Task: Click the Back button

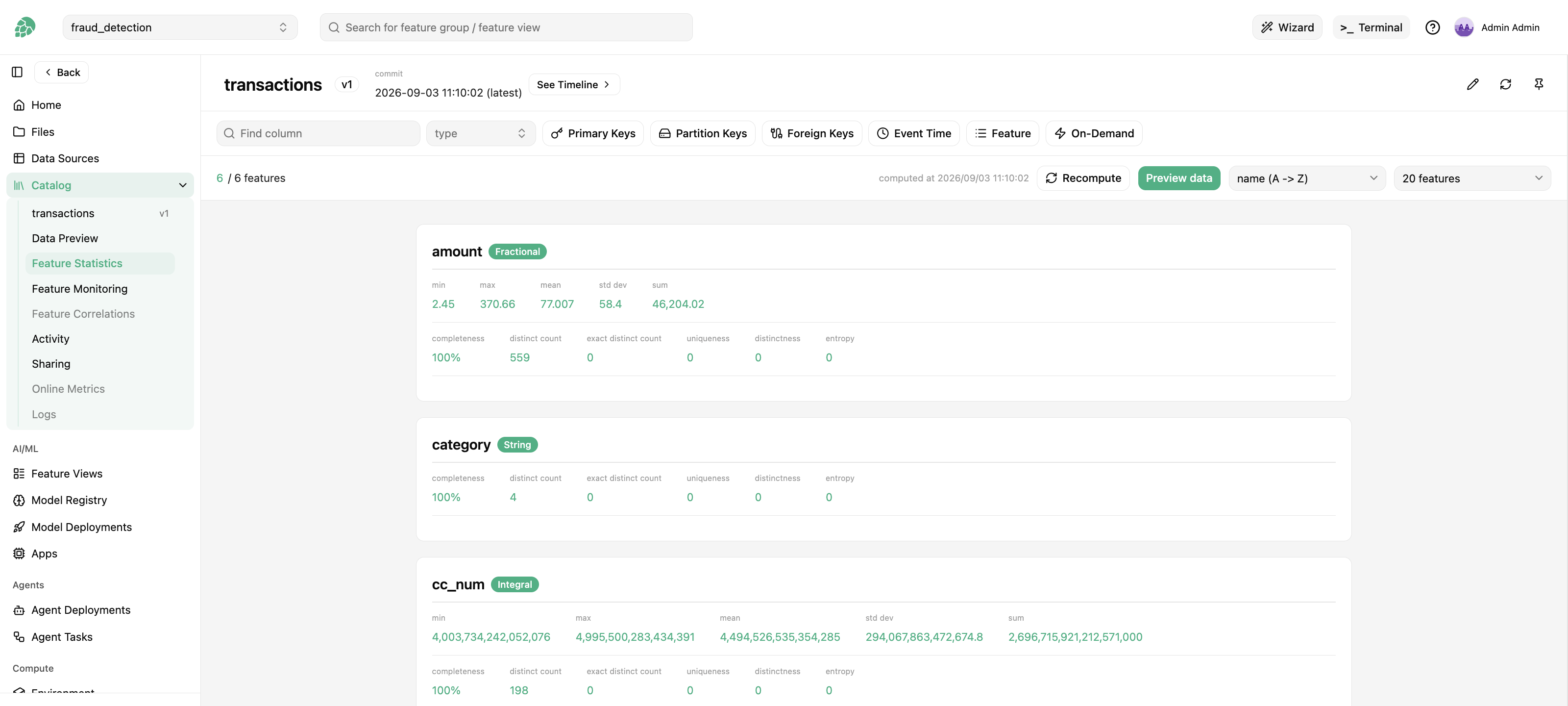Action: click(61, 73)
